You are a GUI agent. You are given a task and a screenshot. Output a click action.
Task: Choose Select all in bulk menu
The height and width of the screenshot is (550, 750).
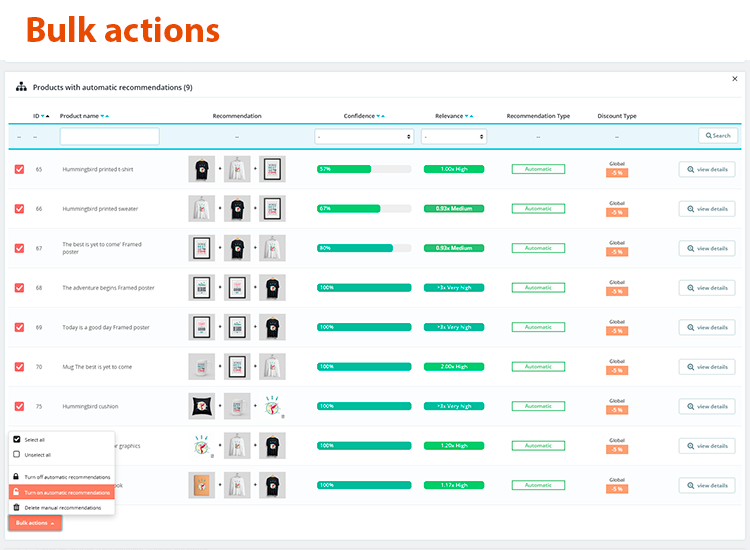(61, 440)
